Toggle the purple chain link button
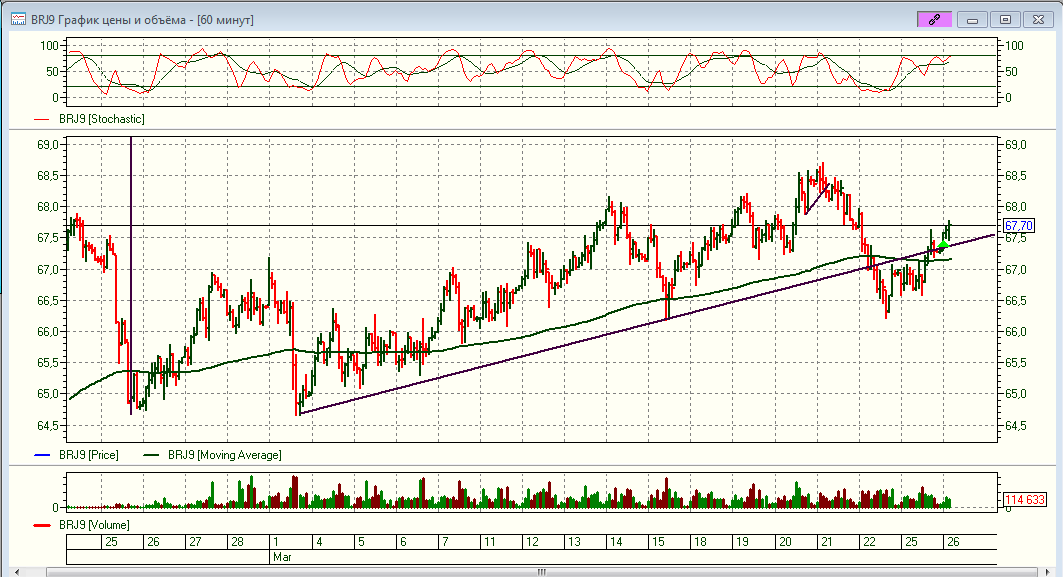 click(x=934, y=19)
